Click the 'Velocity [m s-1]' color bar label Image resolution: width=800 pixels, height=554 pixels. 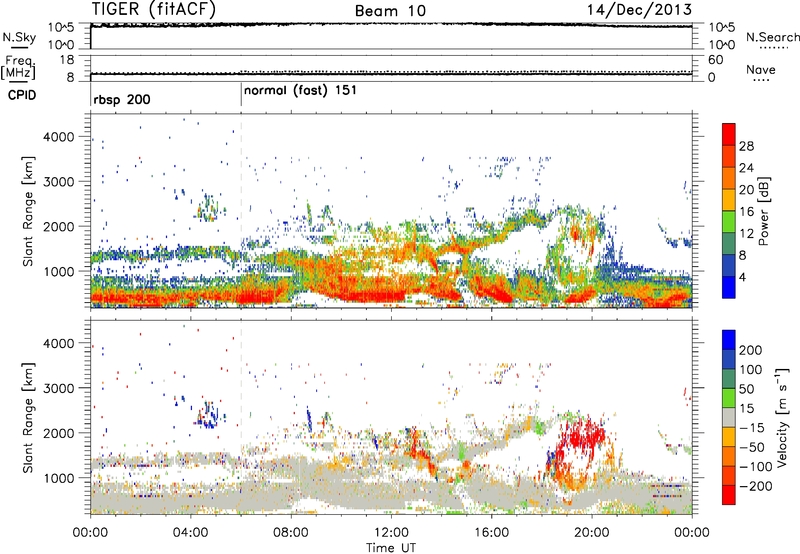coord(781,417)
